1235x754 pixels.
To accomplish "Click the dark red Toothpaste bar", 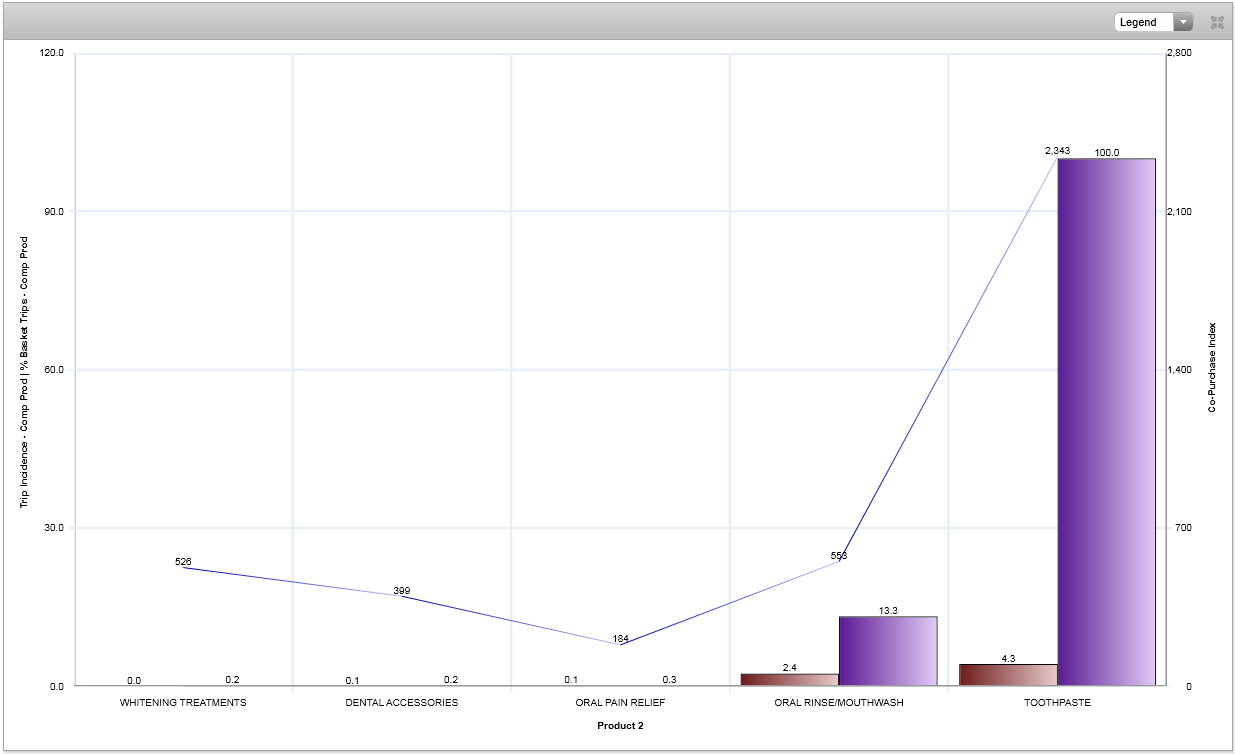I will click(1008, 675).
